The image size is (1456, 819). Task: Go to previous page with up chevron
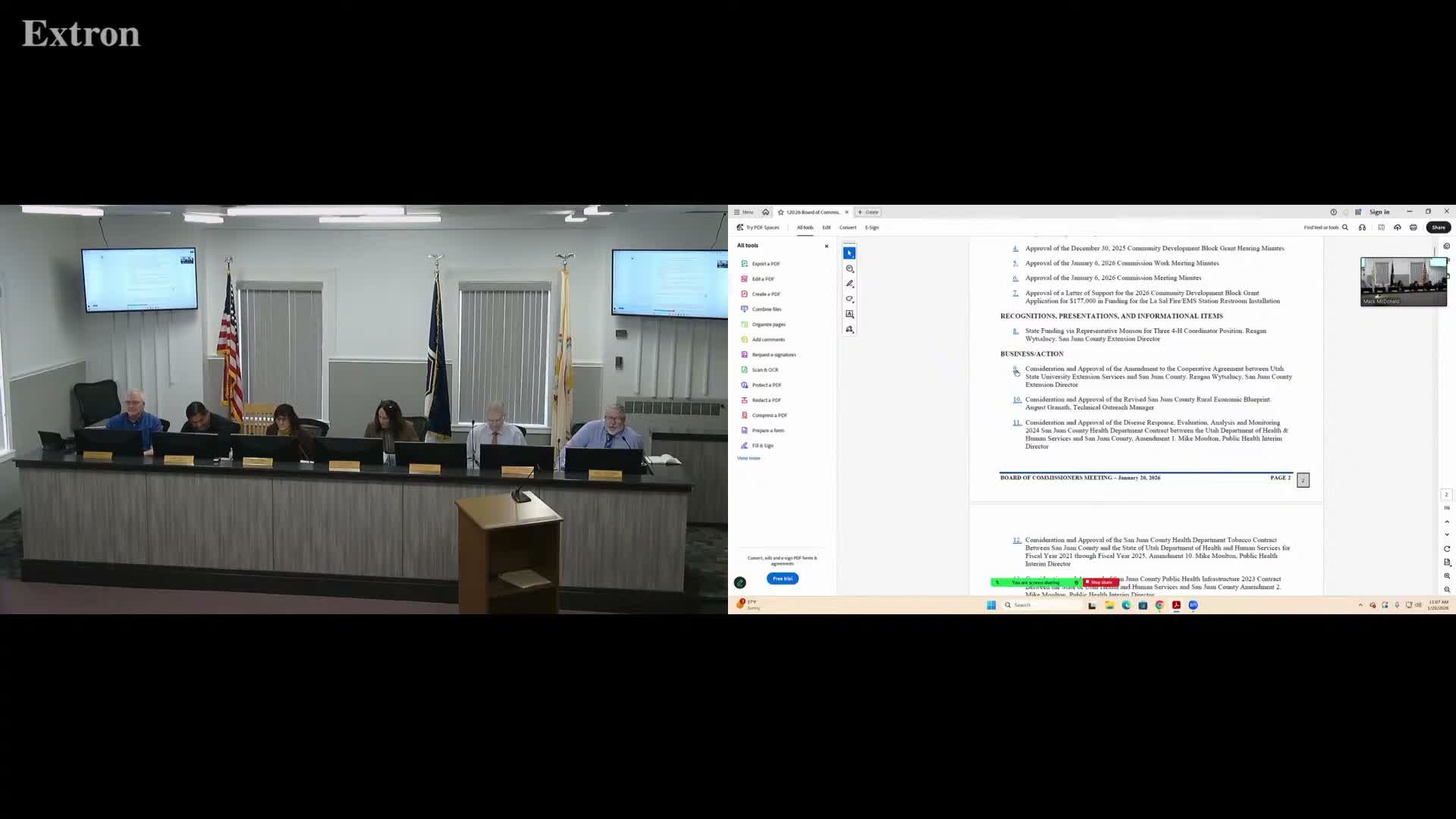click(x=1447, y=522)
